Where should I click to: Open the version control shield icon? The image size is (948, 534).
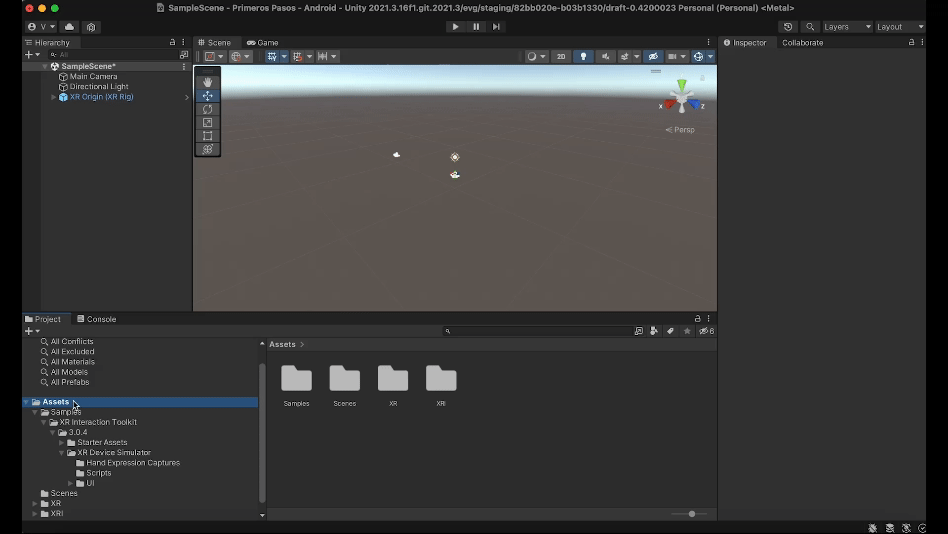[x=91, y=27]
